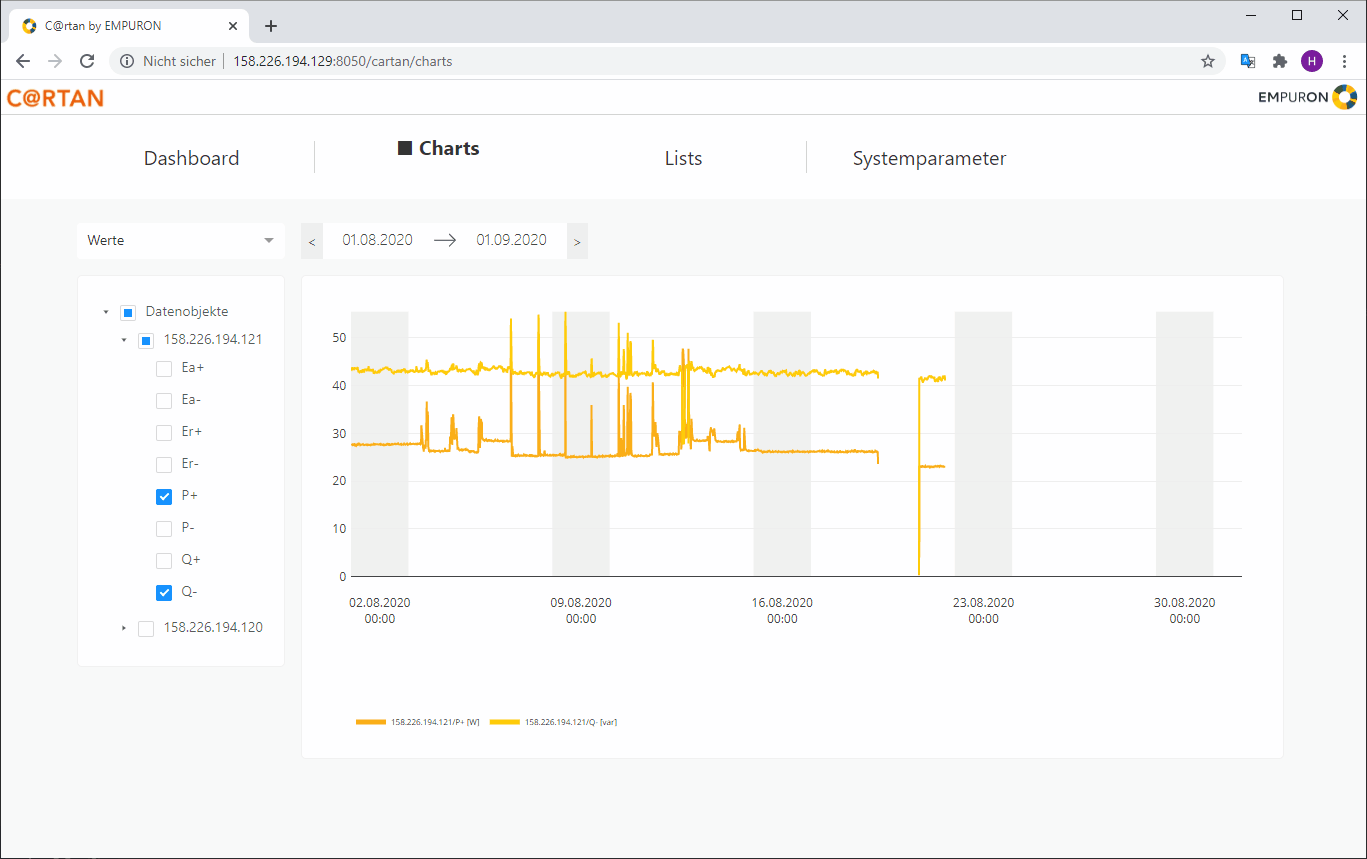Go to previous date range
The width and height of the screenshot is (1367, 859).
pos(312,241)
